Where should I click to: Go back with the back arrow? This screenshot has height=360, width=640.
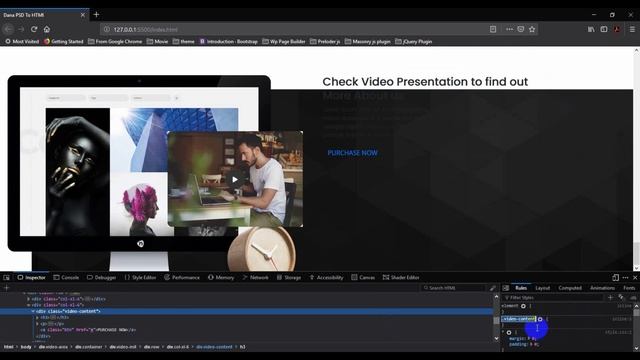click(x=9, y=29)
